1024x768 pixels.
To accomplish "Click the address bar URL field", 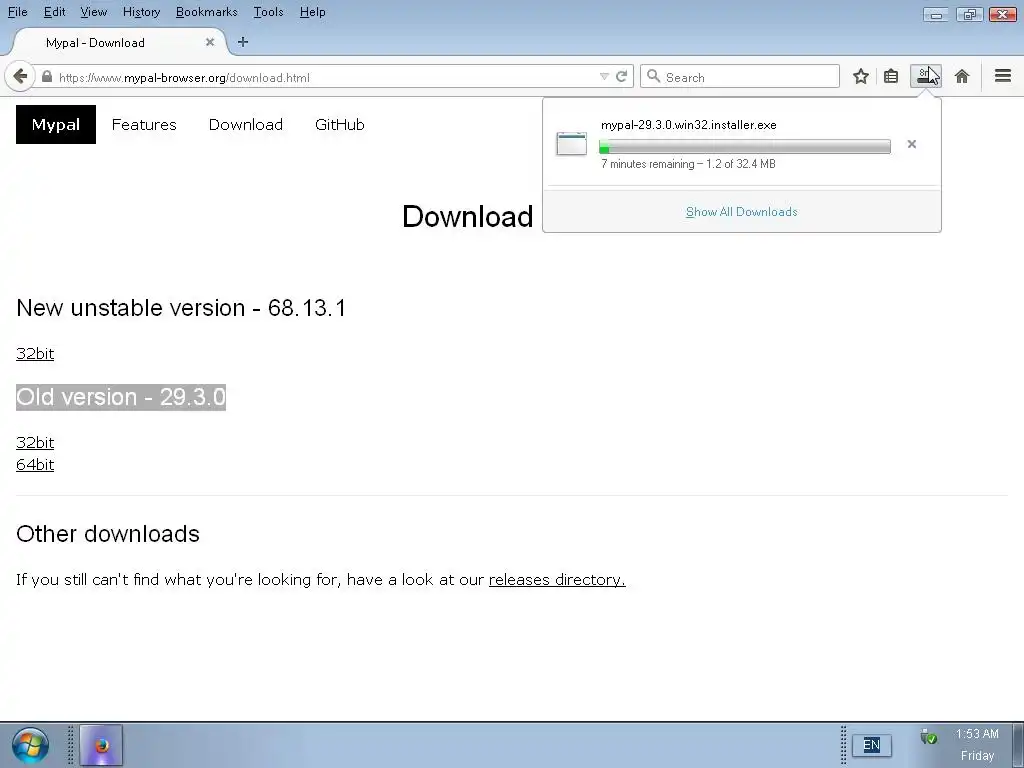I will point(327,77).
